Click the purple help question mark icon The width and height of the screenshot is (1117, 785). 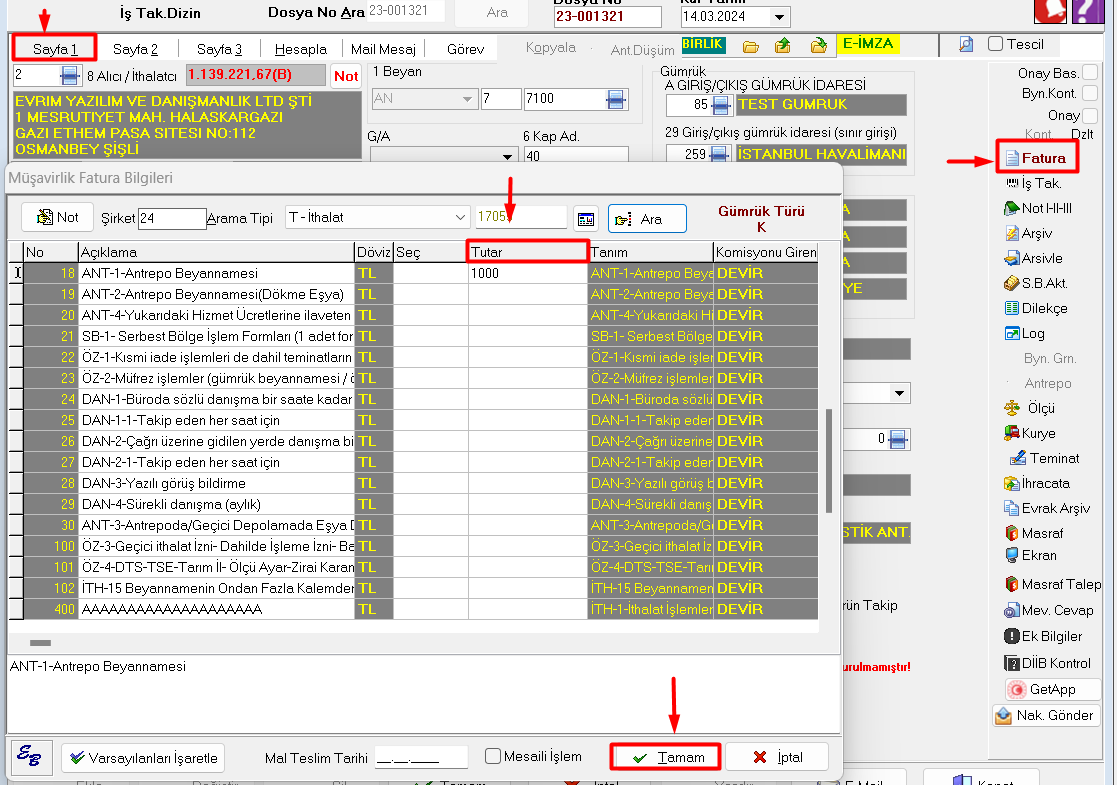coord(1097,11)
